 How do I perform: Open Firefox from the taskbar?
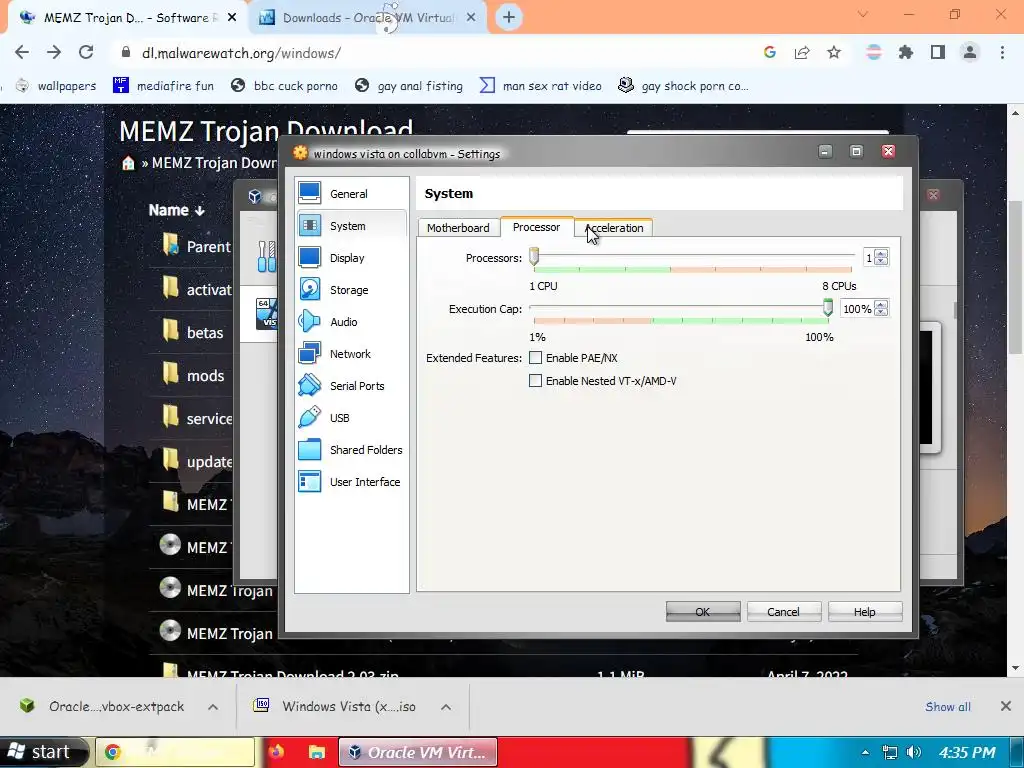[x=276, y=752]
